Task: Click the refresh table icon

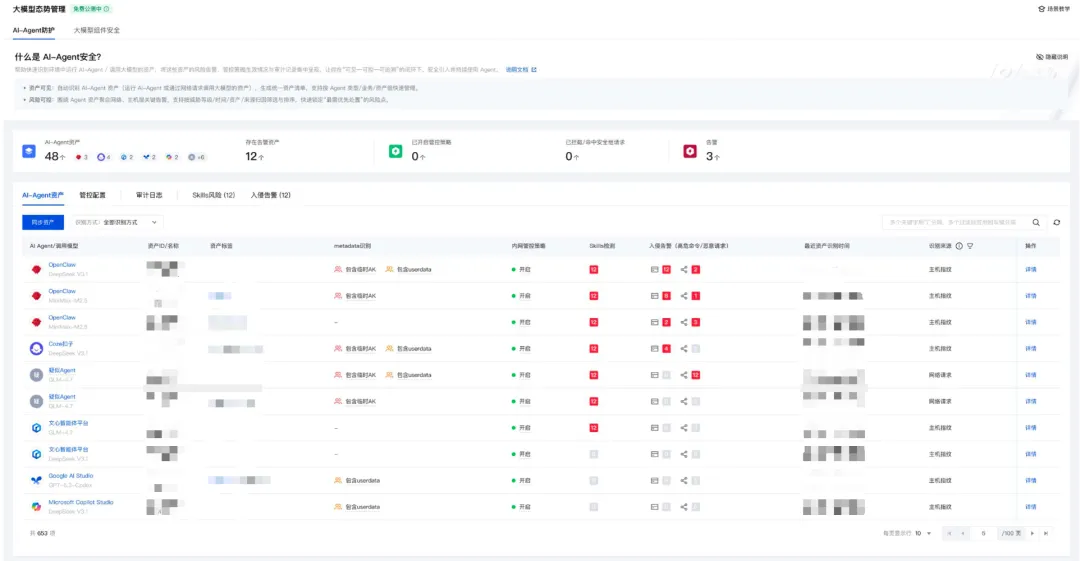Action: (x=1057, y=223)
